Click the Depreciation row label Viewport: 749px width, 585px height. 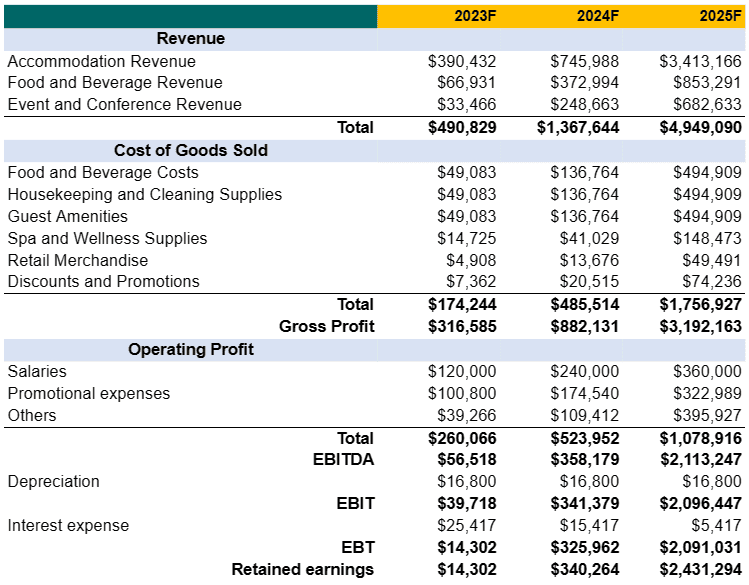tap(54, 481)
